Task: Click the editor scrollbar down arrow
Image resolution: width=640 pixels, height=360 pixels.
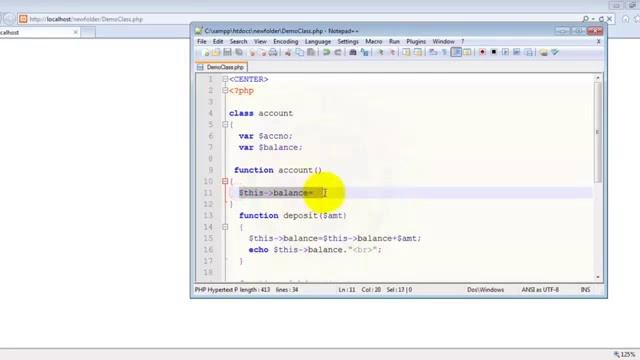Action: [x=598, y=277]
